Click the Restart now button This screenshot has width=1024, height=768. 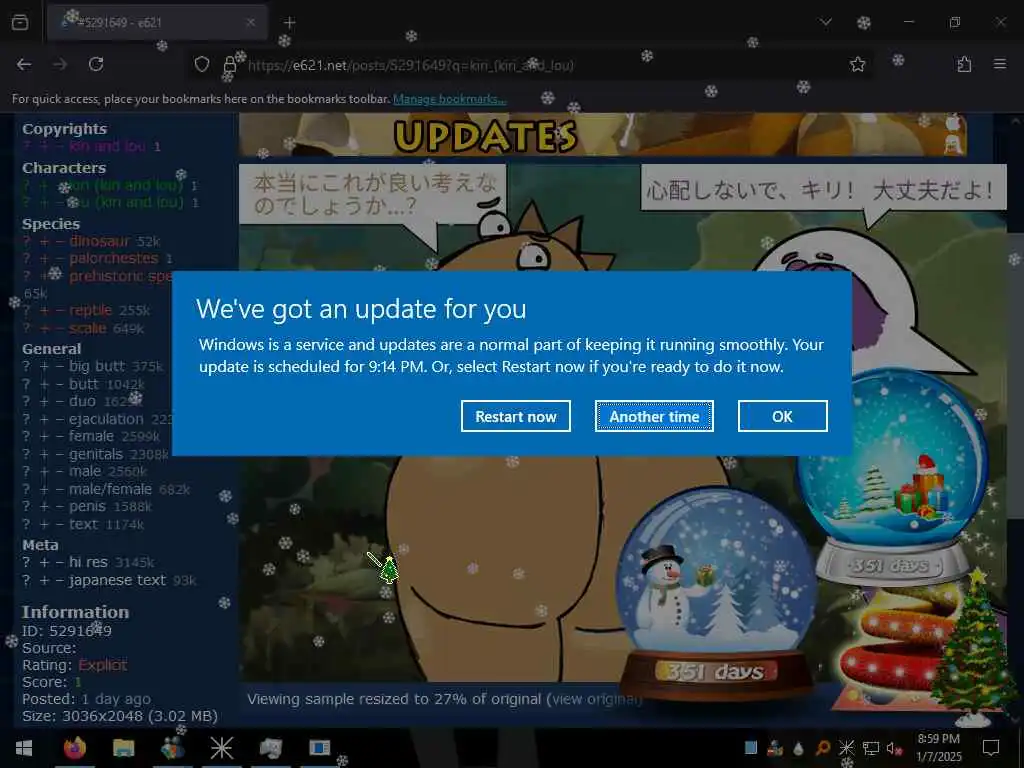(x=515, y=416)
